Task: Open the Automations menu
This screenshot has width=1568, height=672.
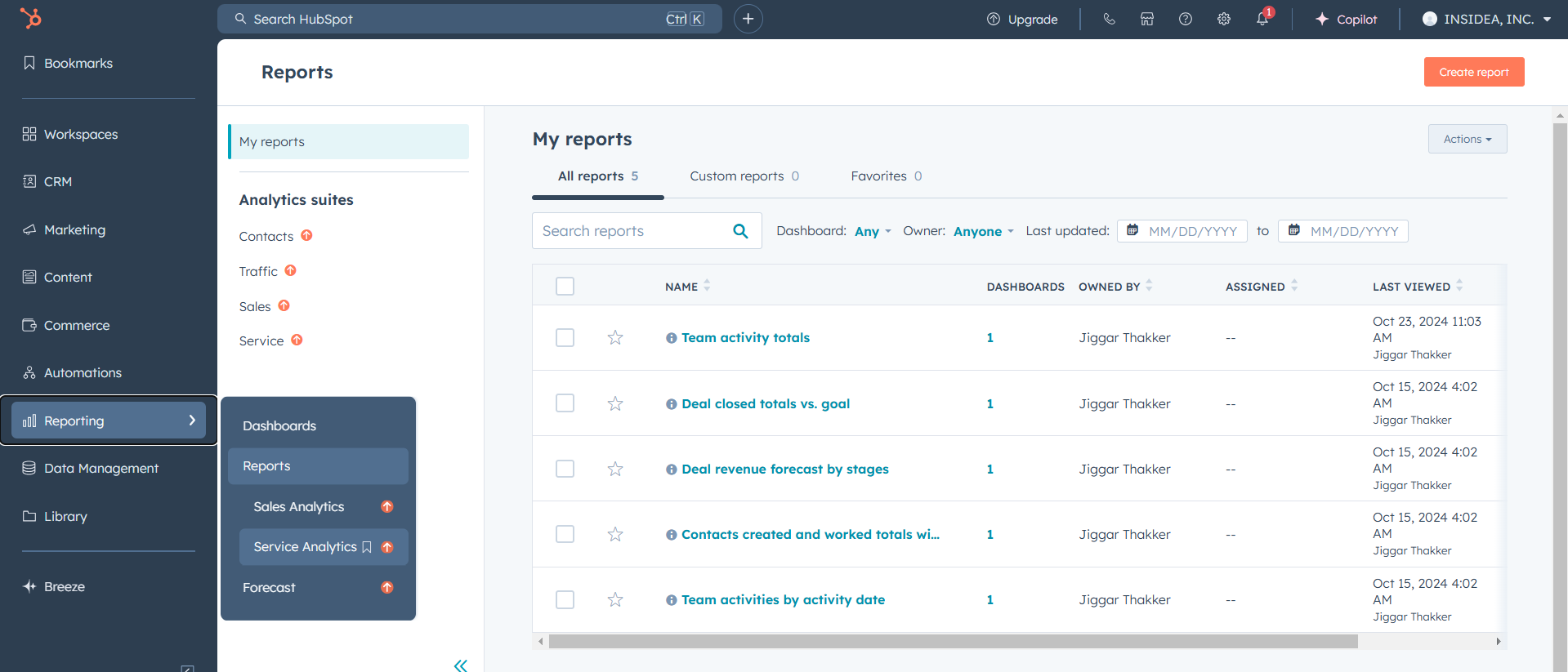Action: point(72,372)
